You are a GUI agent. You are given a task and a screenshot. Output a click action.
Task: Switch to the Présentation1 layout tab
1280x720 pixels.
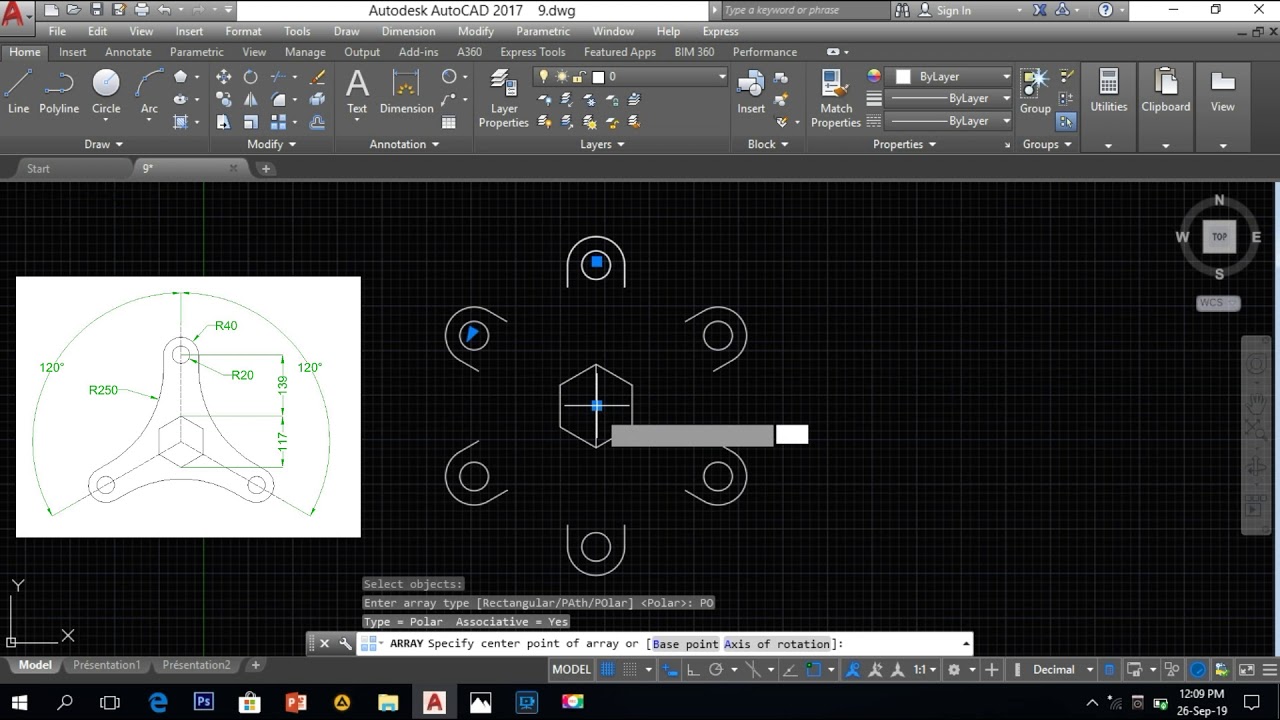click(107, 665)
